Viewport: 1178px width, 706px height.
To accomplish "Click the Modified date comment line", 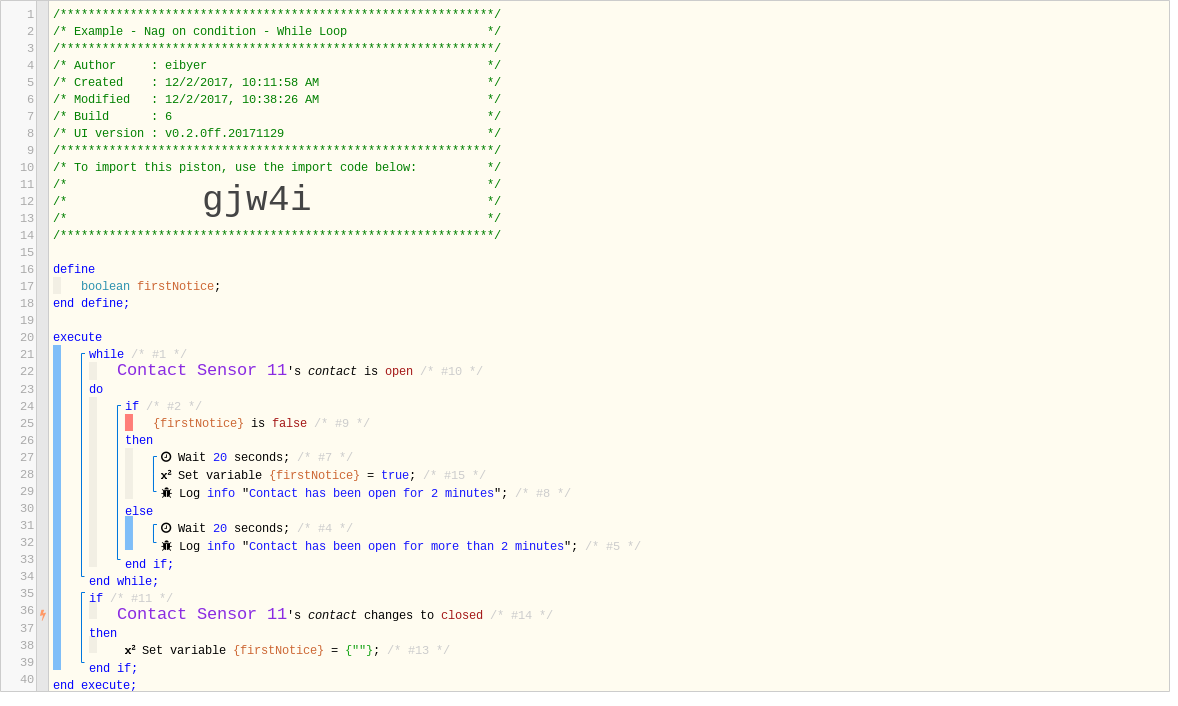I will click(x=277, y=101).
